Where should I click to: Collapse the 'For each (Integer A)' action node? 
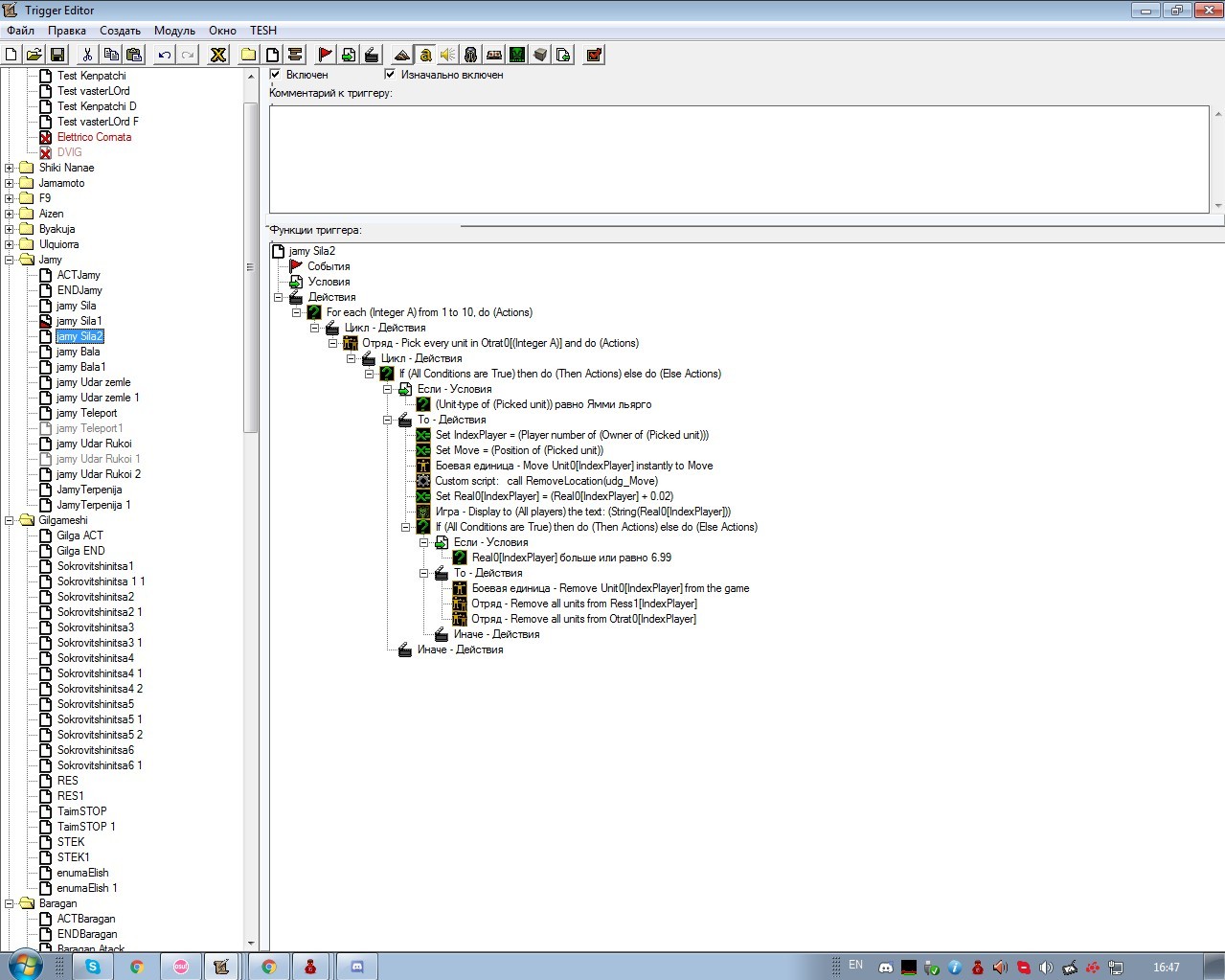click(297, 312)
